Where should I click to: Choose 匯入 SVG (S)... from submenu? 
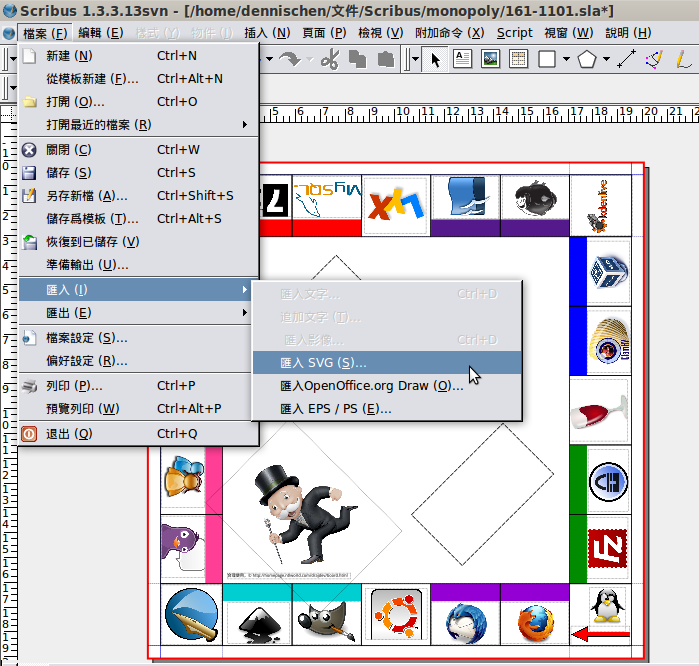point(387,363)
